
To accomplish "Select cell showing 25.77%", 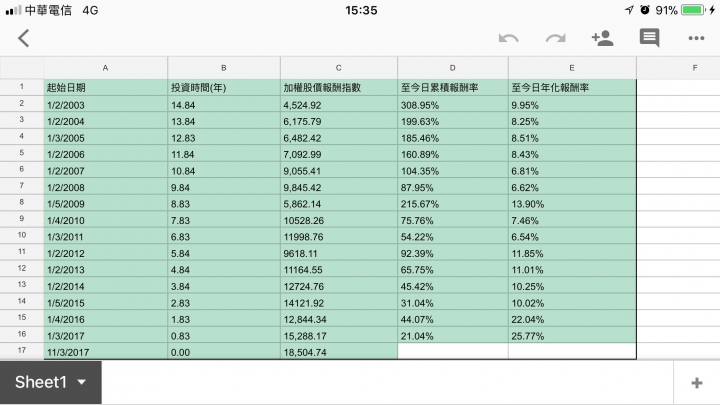I will click(572, 336).
